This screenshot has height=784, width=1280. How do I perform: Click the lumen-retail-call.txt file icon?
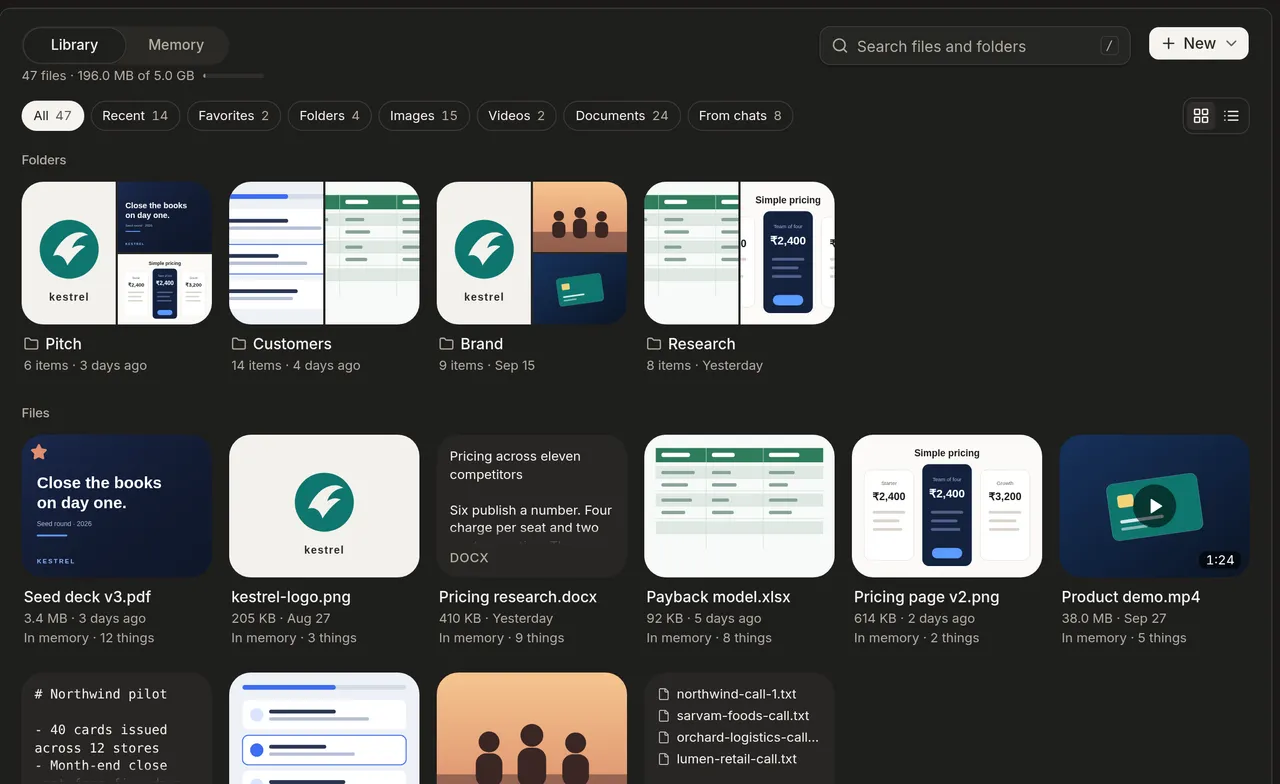(x=663, y=759)
